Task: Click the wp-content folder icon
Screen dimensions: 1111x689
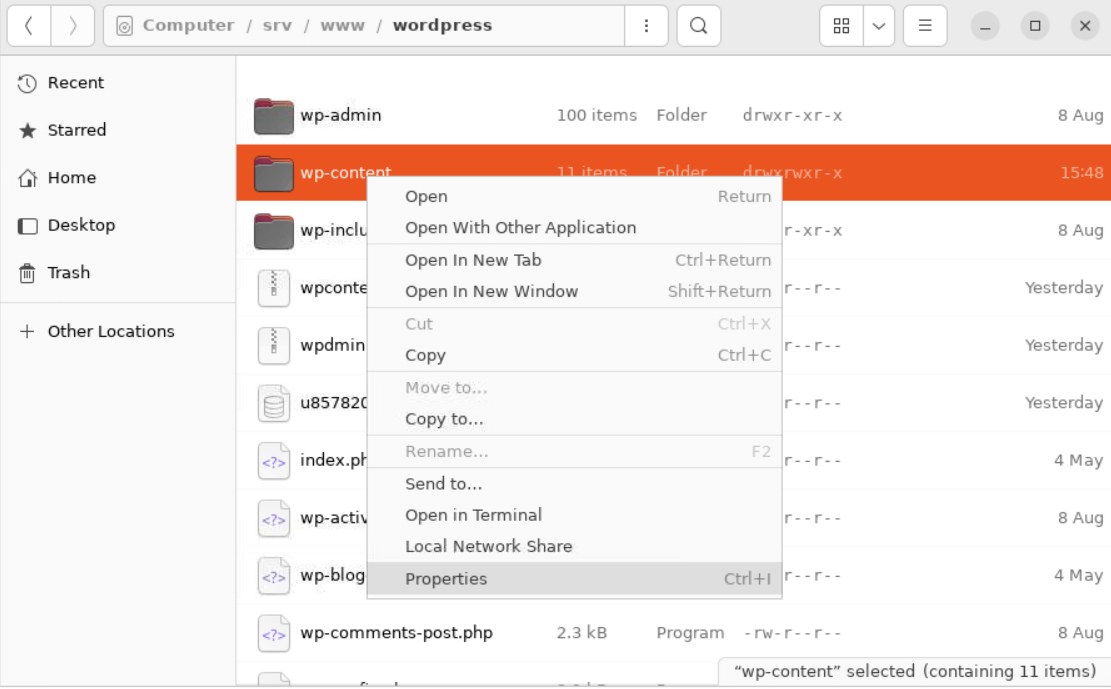Action: [273, 174]
